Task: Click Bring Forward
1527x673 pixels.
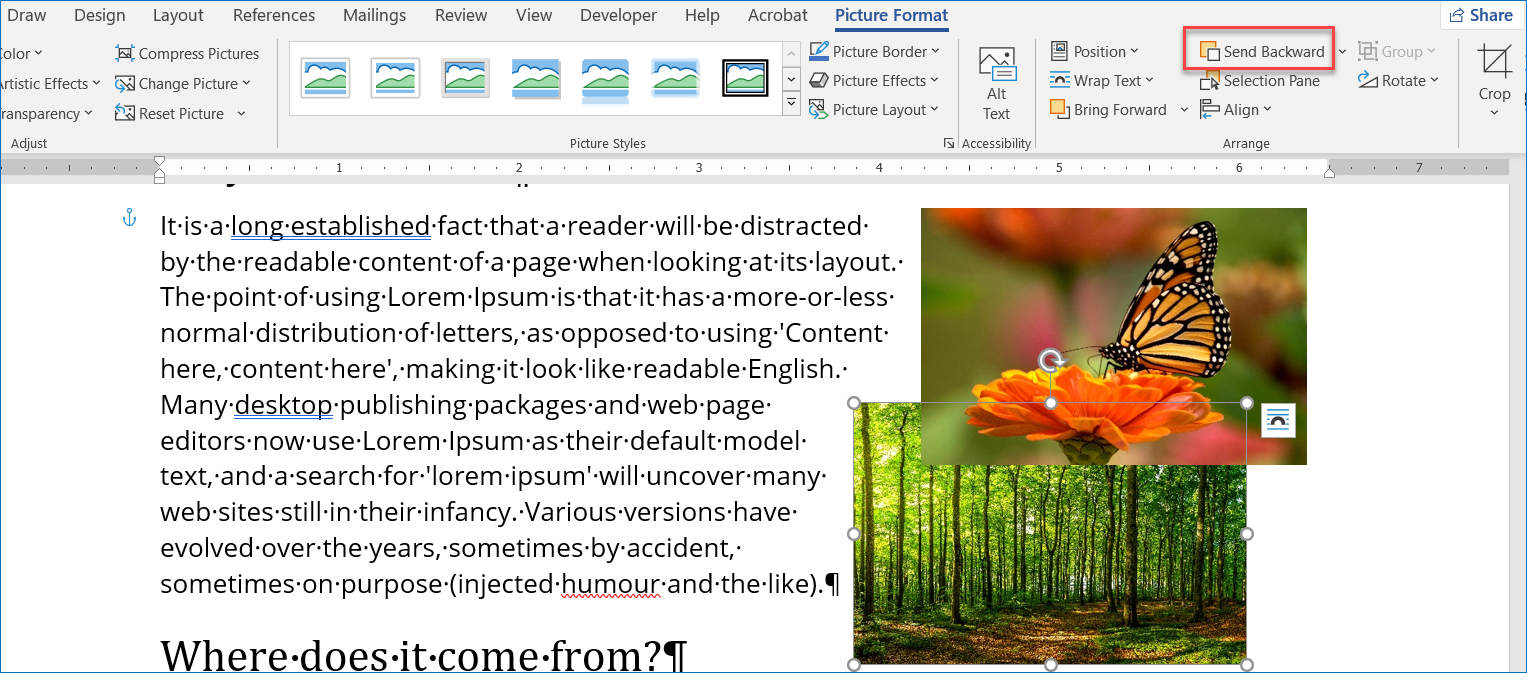Action: point(1109,109)
